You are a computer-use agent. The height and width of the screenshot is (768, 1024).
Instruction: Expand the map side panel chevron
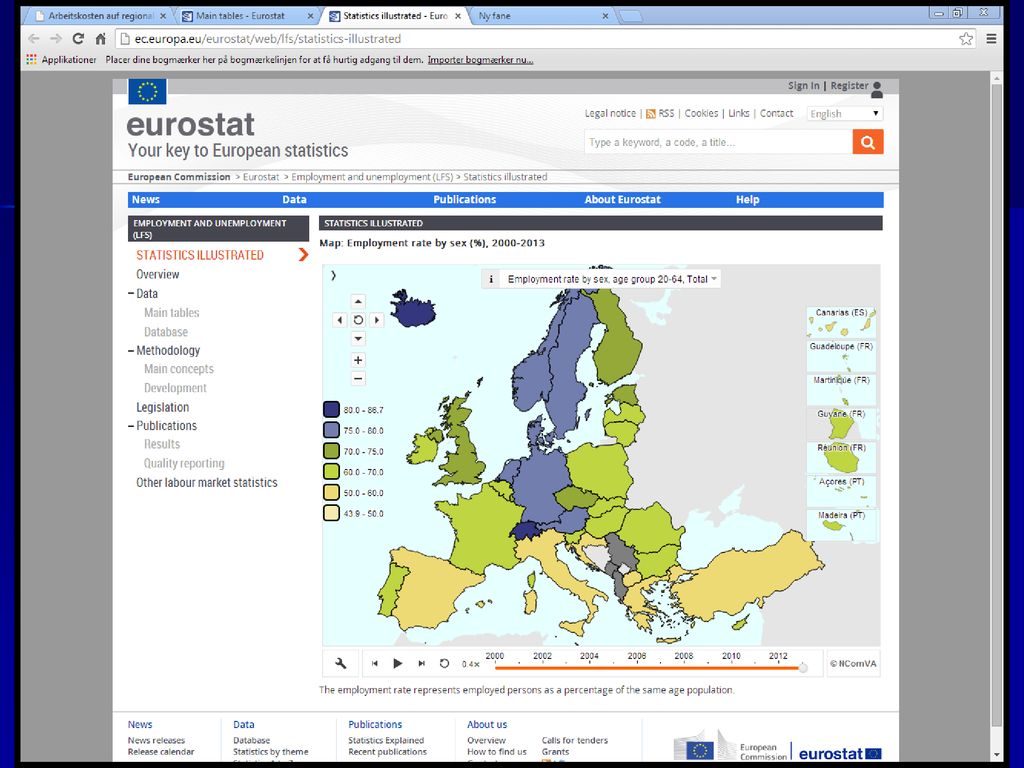(333, 276)
